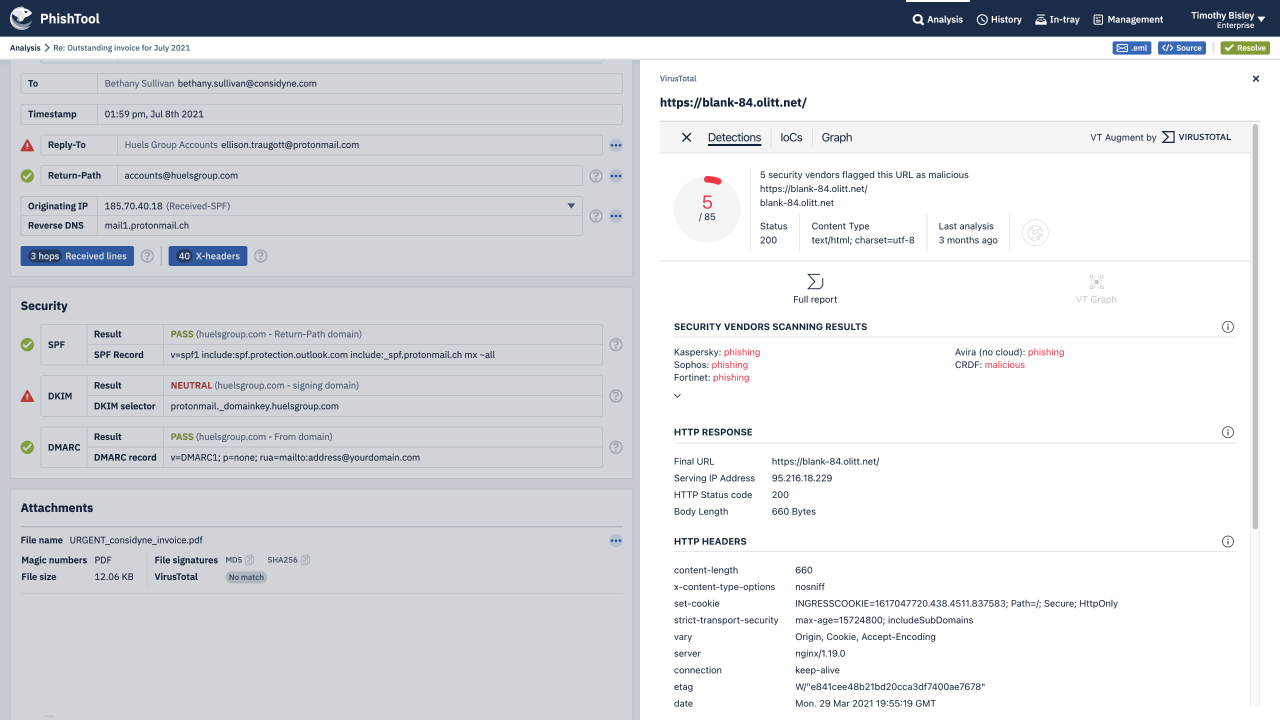Open the Analysis page
This screenshot has height=720, width=1280.
pos(938,19)
